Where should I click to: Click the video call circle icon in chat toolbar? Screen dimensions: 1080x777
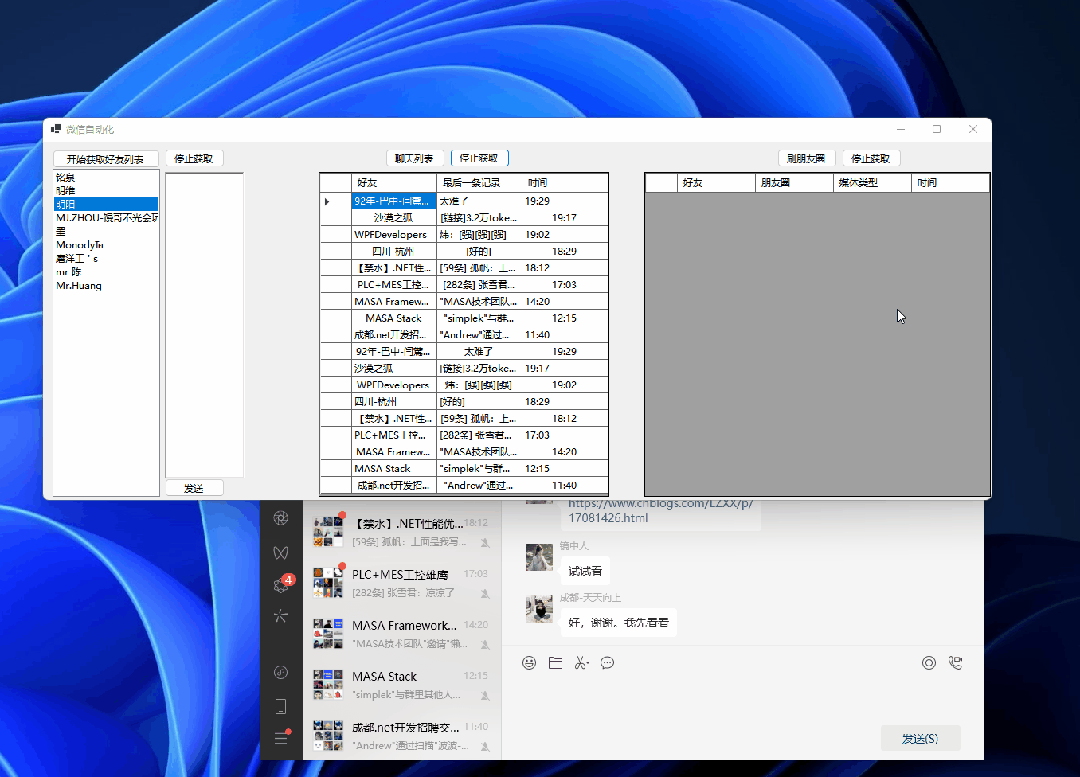[x=928, y=662]
